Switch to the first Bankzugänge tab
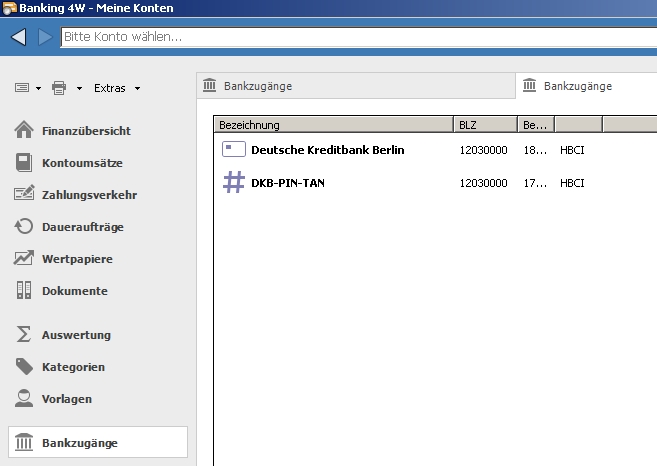Image resolution: width=657 pixels, height=466 pixels. (356, 86)
